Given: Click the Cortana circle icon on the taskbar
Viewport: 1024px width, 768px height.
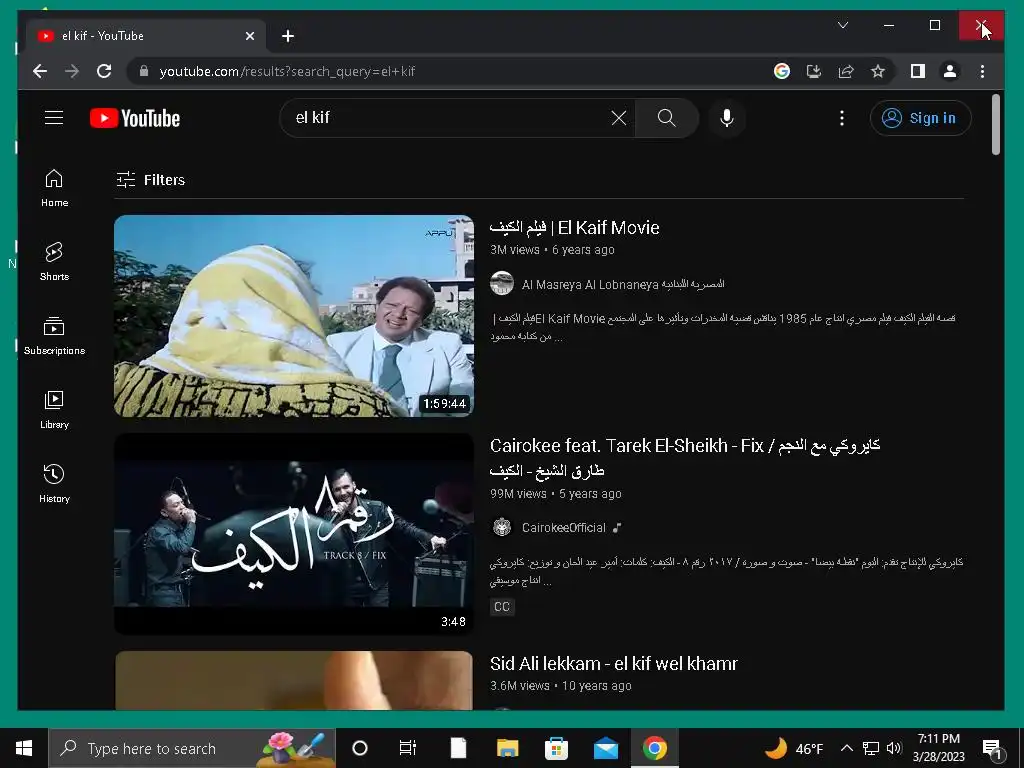Looking at the screenshot, I should (360, 748).
